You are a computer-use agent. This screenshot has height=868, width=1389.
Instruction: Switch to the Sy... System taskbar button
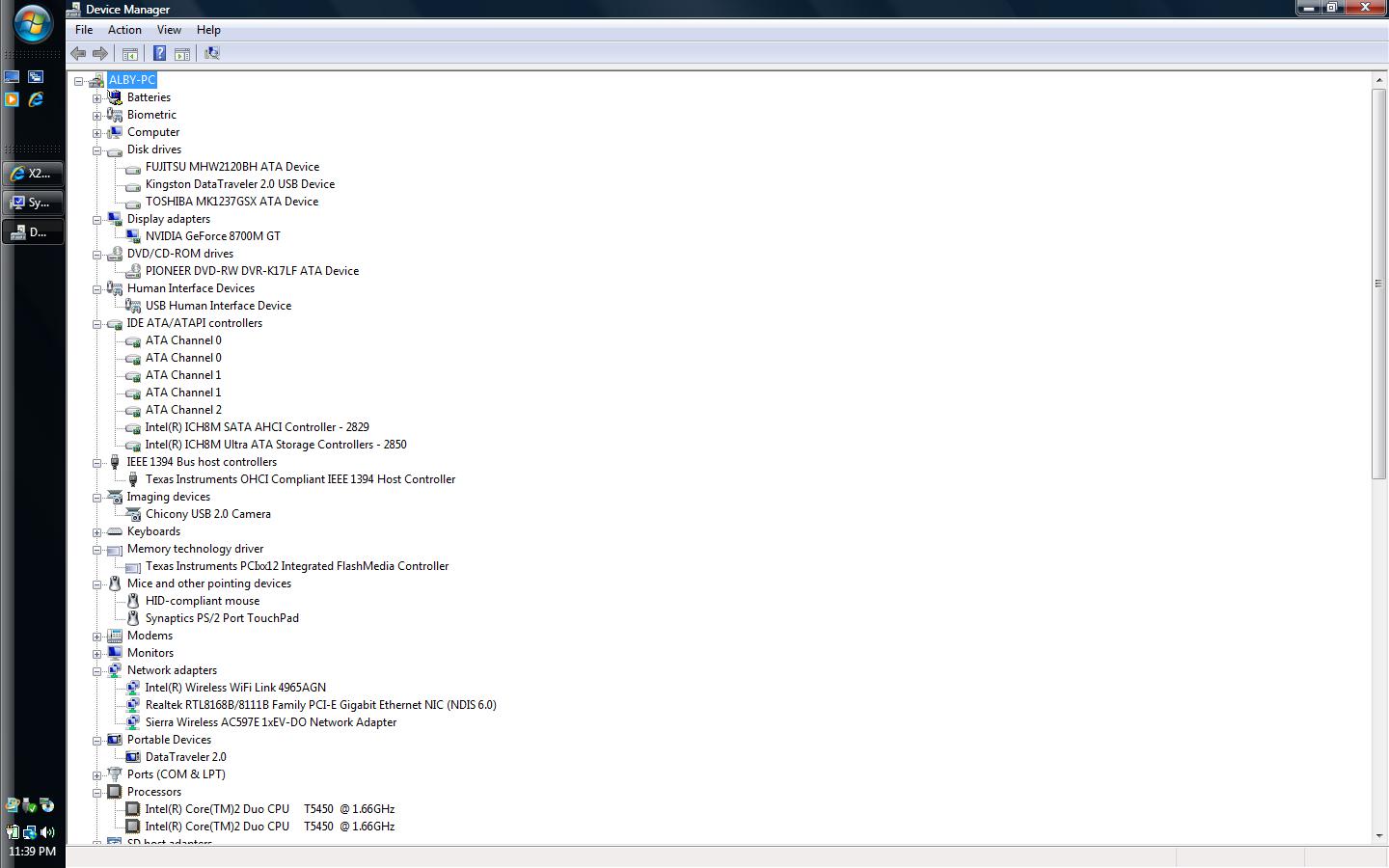coord(33,203)
